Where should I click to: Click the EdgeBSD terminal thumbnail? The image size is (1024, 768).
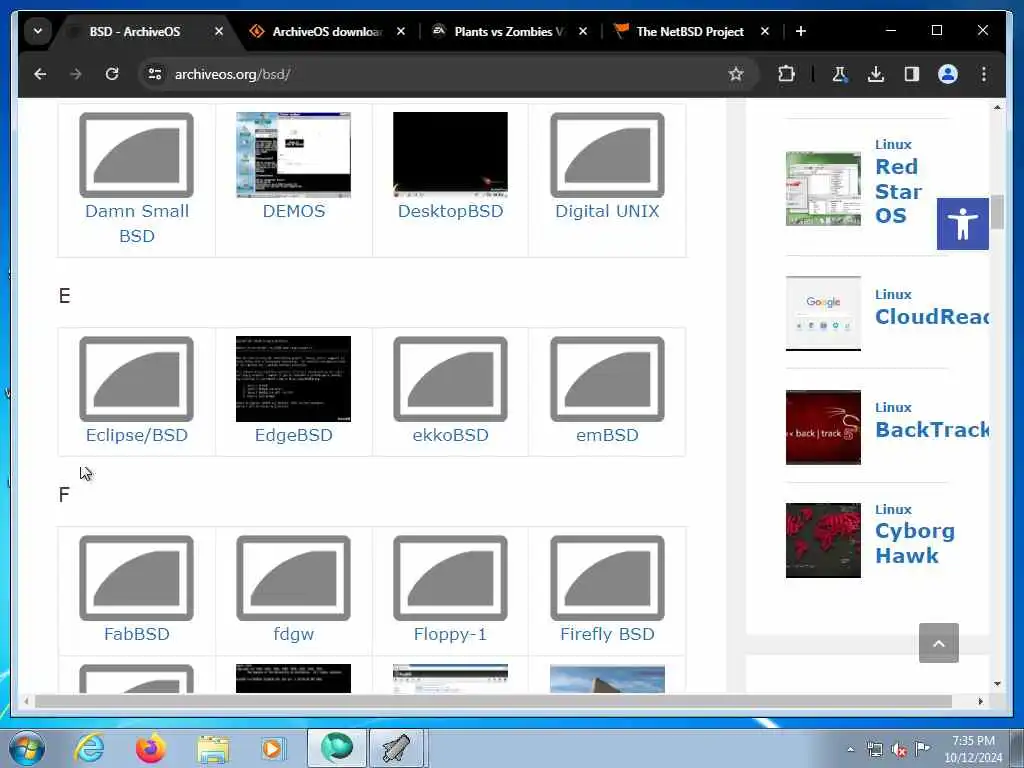[x=293, y=379]
